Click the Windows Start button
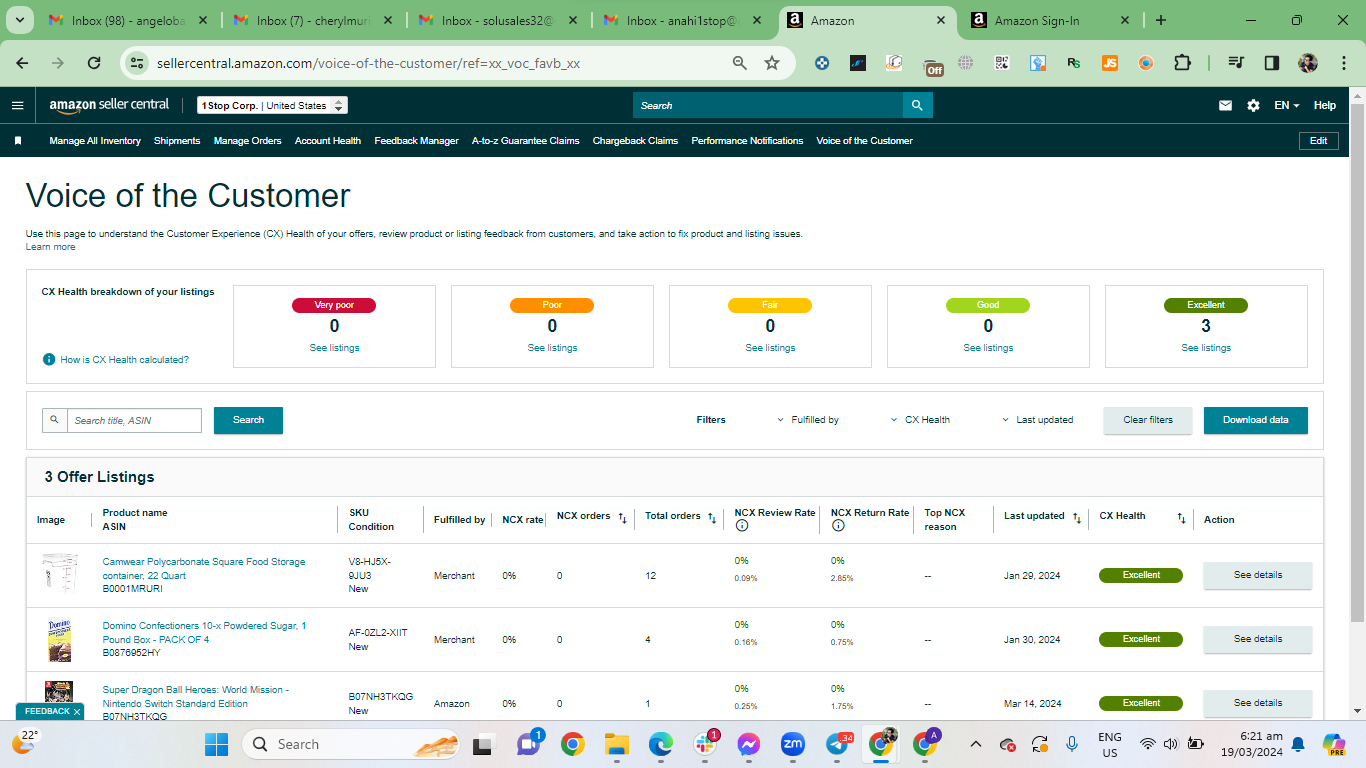Screen dimensions: 1366x768 (x=216, y=744)
